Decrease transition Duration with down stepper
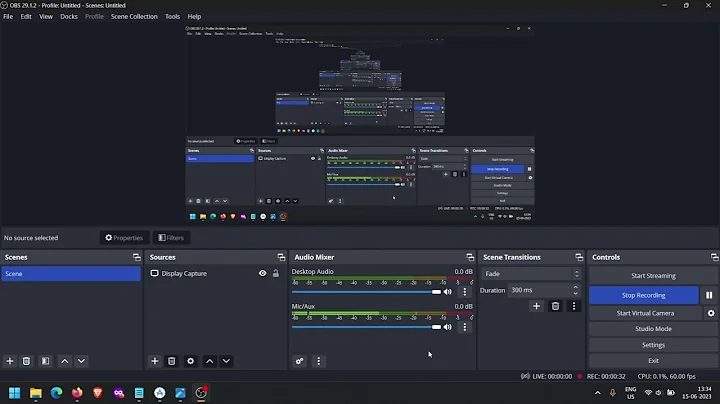Viewport: 720px width, 404px height. pyautogui.click(x=576, y=293)
